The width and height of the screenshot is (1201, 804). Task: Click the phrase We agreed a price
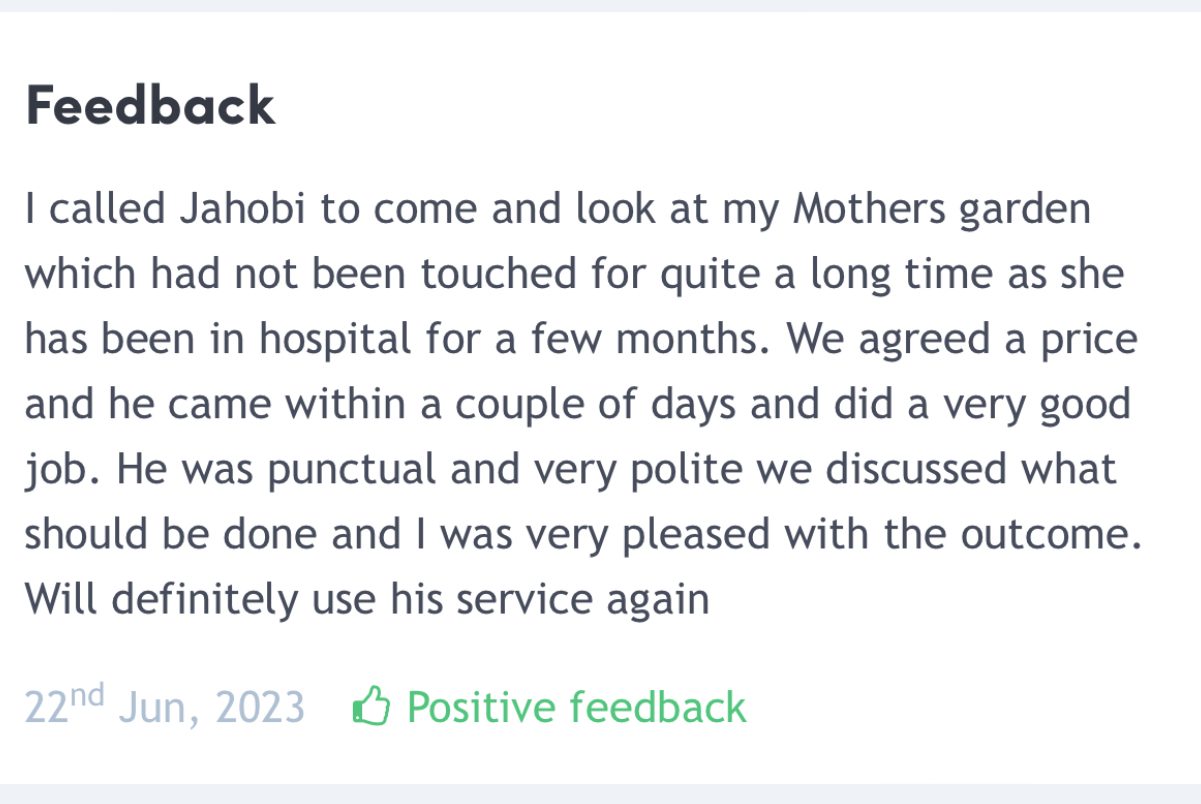[x=962, y=340]
